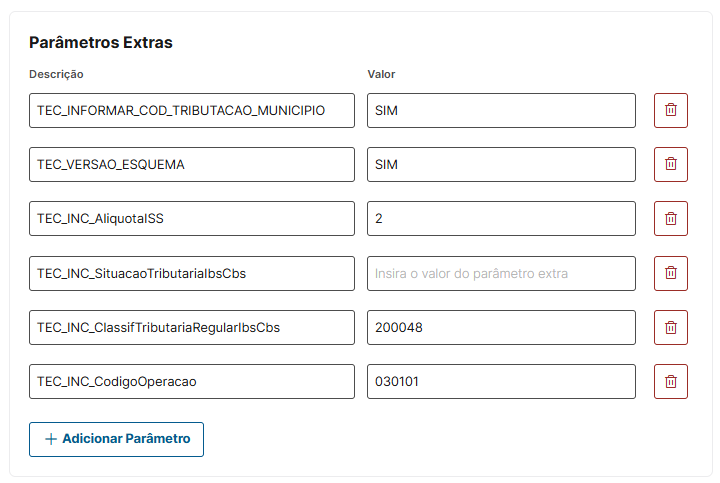Screen dimensions: 720x483
Task: Remove the TEC_VERSAO_ESQUEMA parameter with trash icon
Action: [670, 165]
